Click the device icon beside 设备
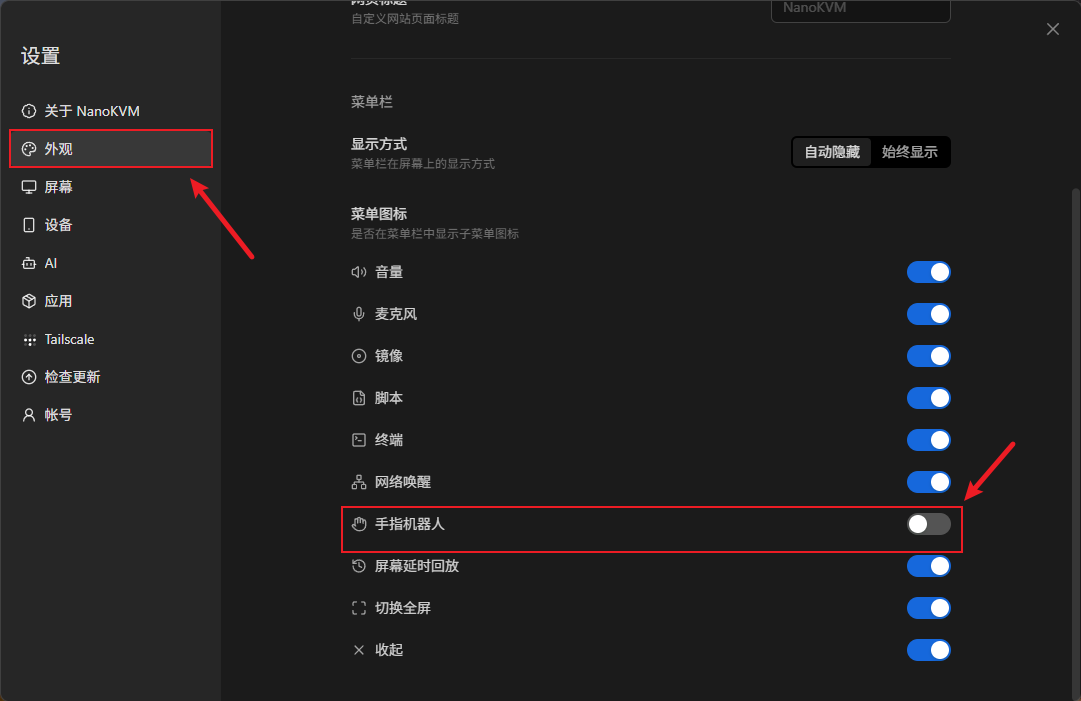Screen dimensions: 1081x701 29,225
